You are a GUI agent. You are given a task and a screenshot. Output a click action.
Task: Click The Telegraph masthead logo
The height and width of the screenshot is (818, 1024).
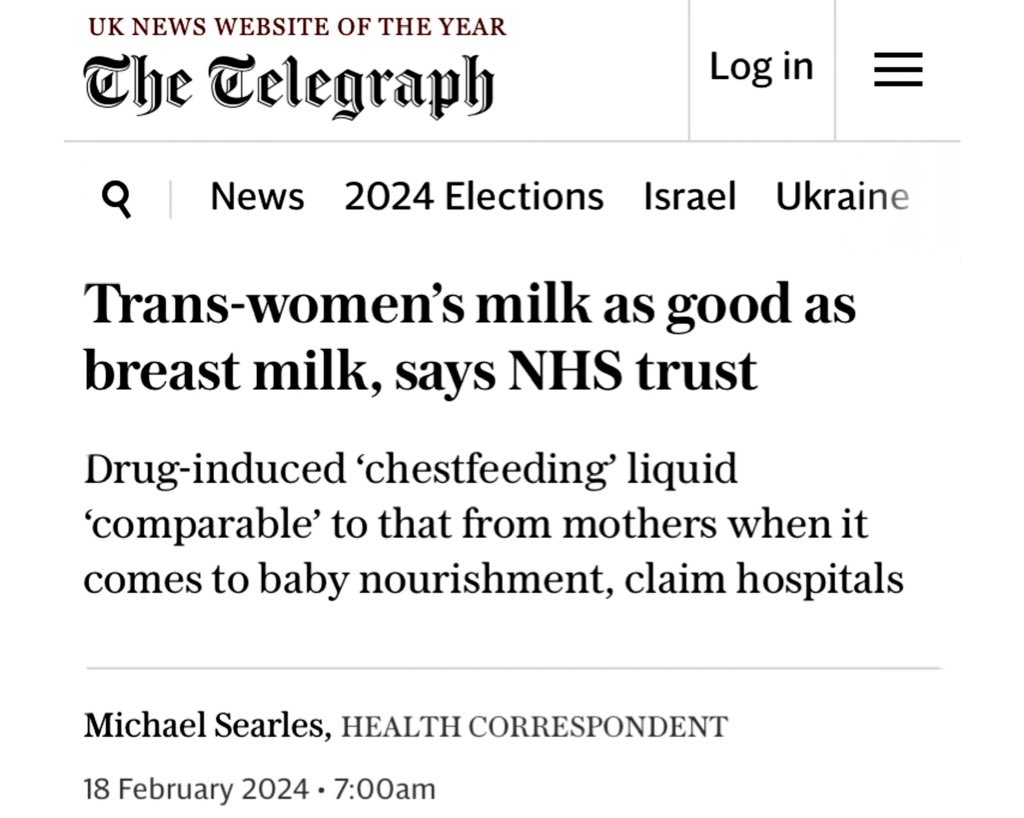point(288,85)
